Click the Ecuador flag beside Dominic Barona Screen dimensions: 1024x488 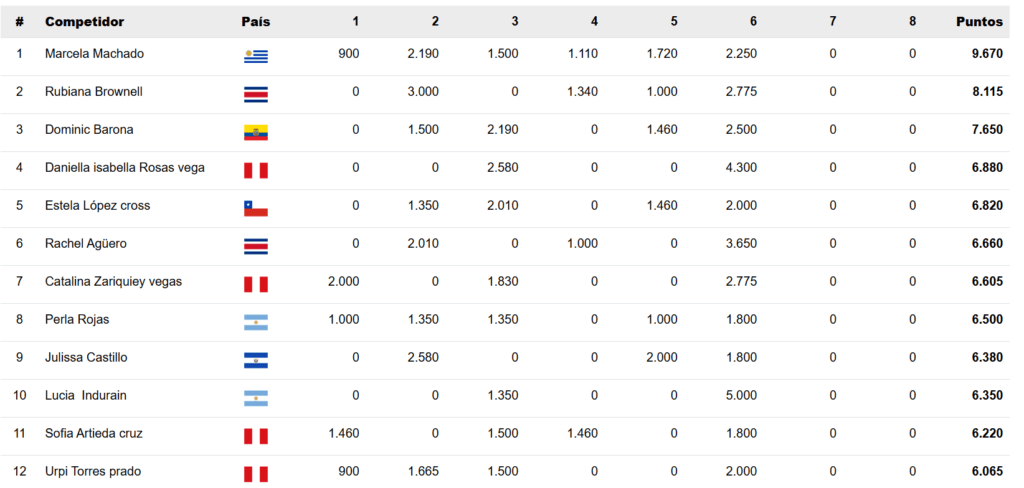(x=256, y=133)
